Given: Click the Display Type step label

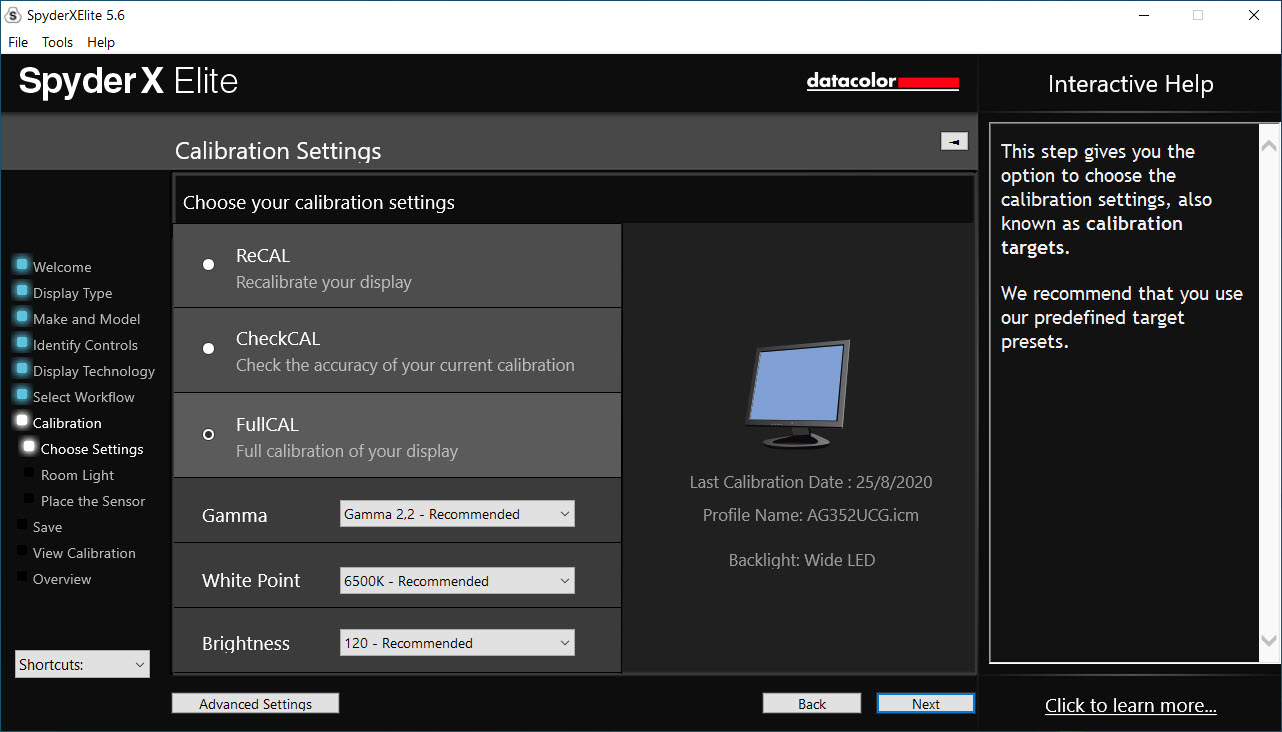Looking at the screenshot, I should 72,293.
